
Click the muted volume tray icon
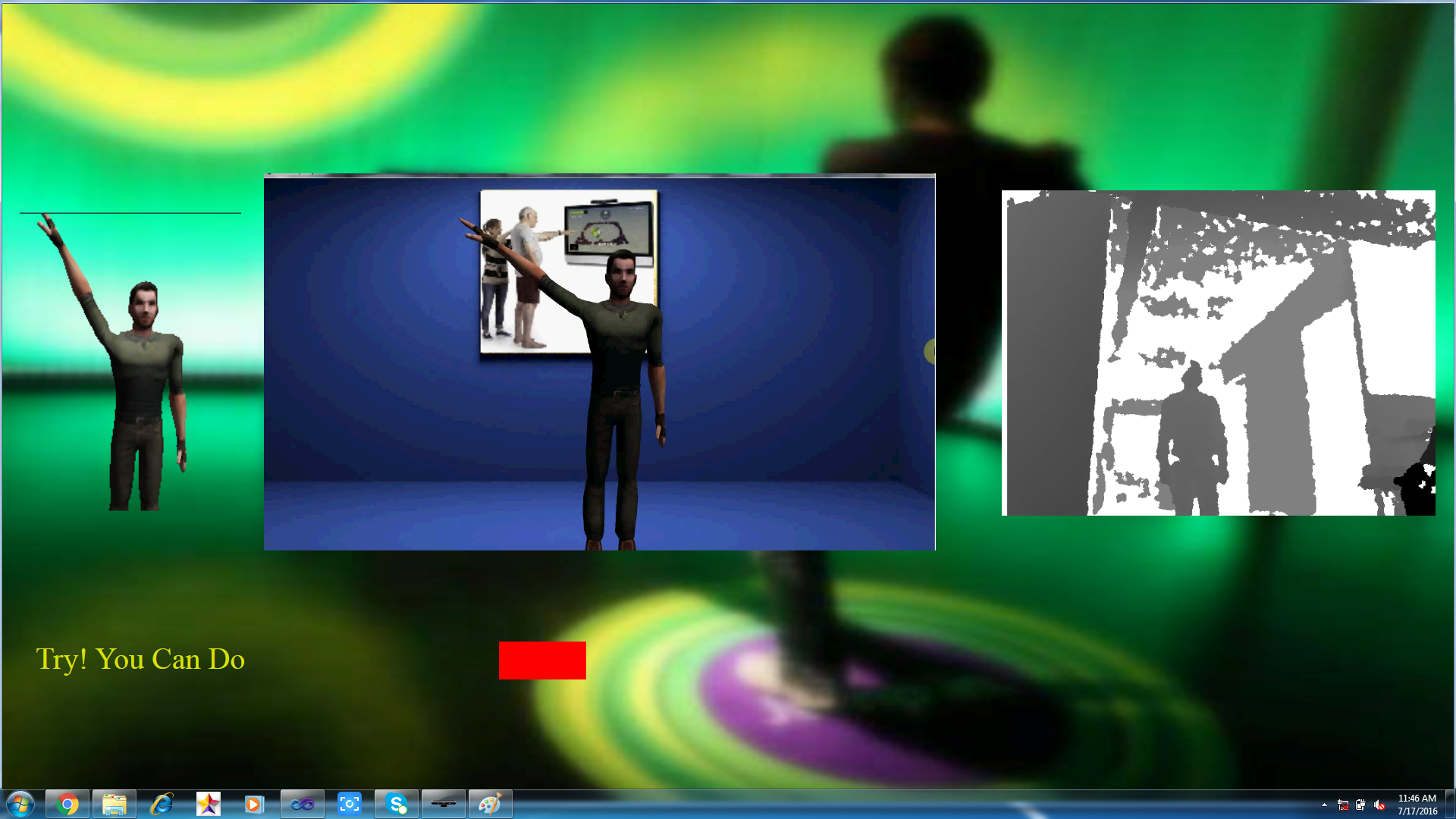[1379, 805]
